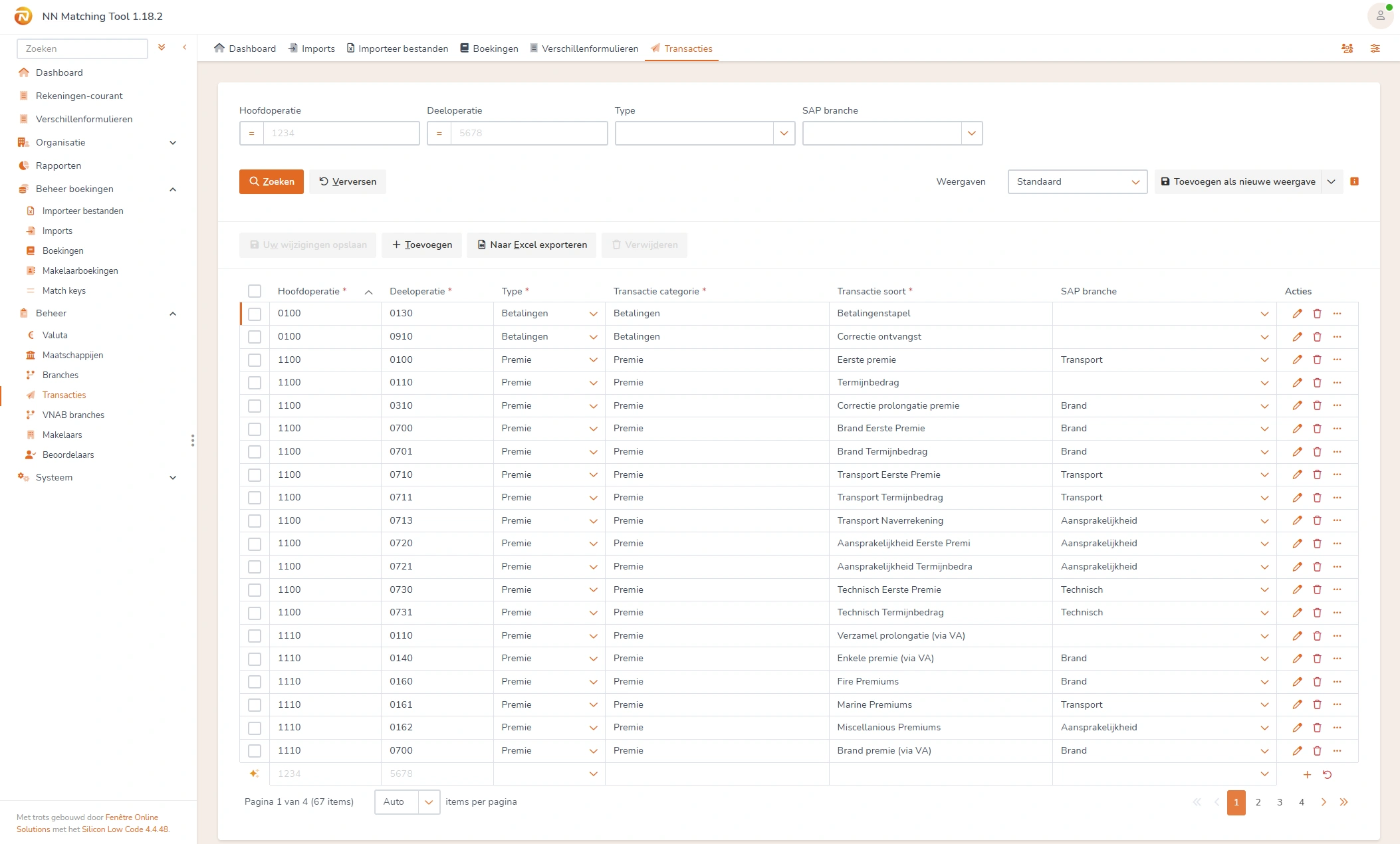Click the orange info icon next to weergave
Screen dimensions: 1400x844
1355,181
